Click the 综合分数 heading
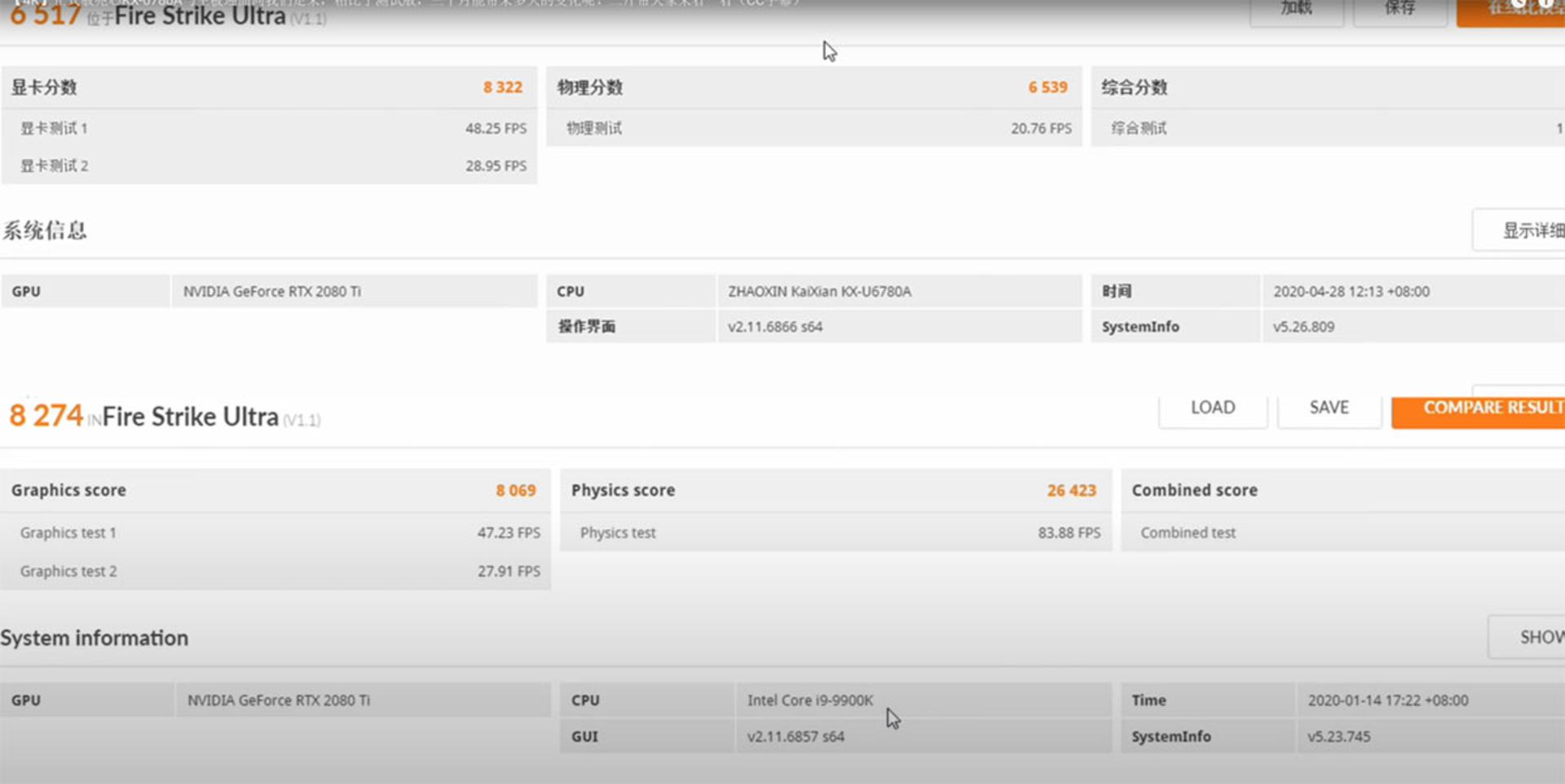The image size is (1565, 784). pos(1135,87)
